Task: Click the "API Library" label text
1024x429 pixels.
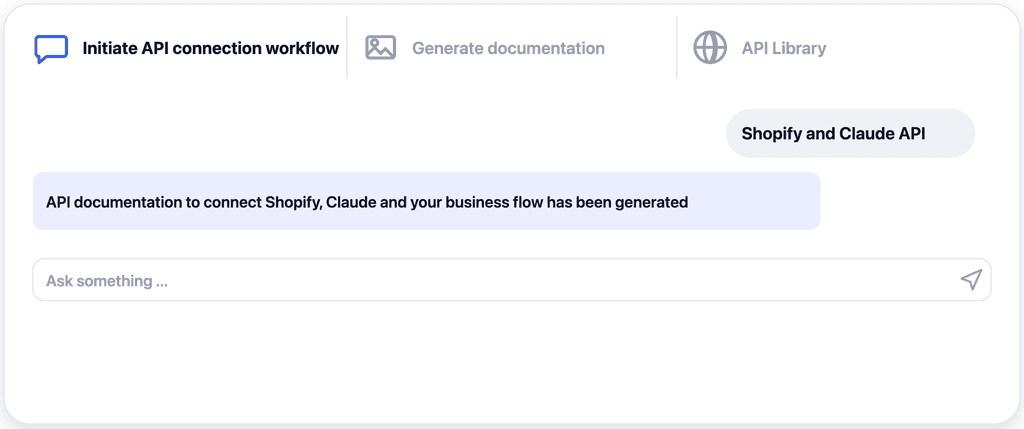Action: 783,48
